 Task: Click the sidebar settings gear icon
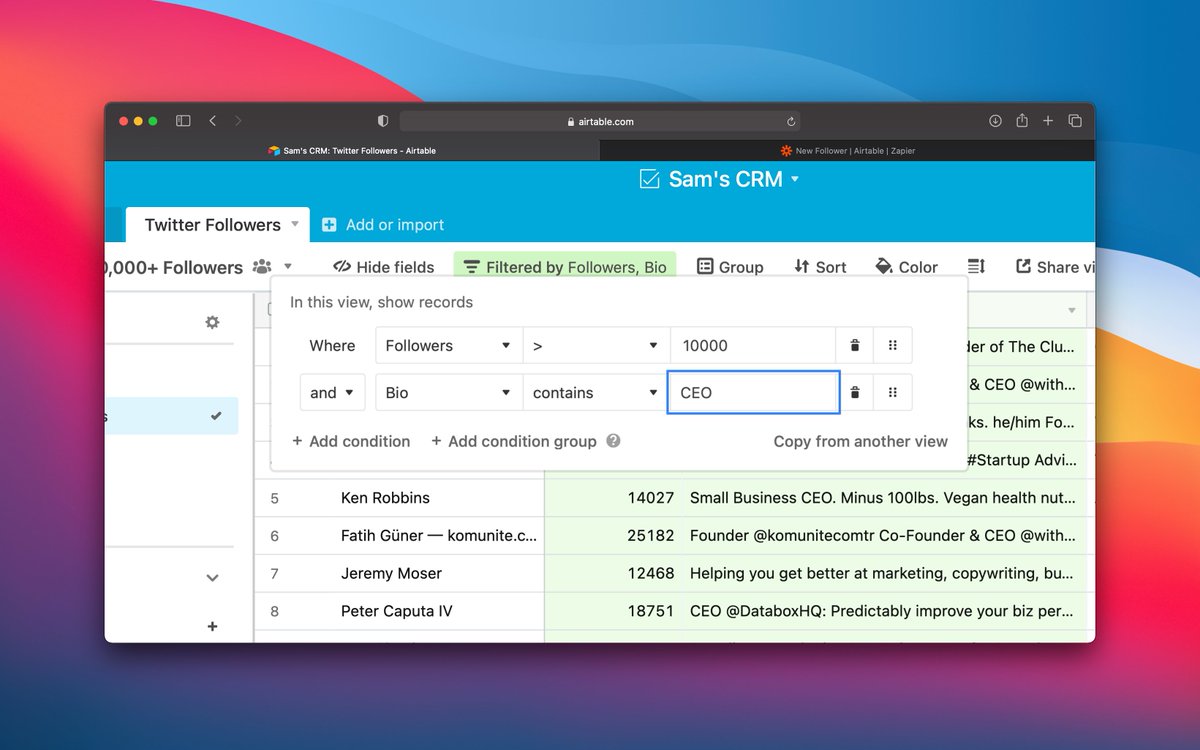pyautogui.click(x=212, y=322)
